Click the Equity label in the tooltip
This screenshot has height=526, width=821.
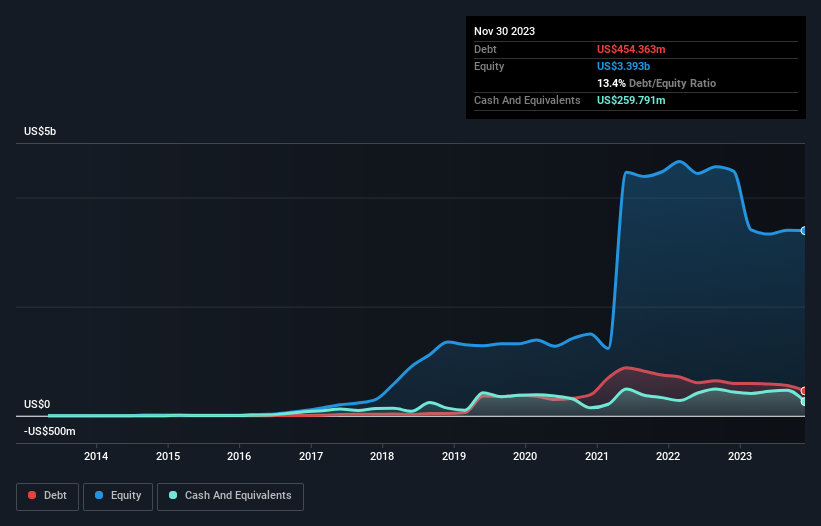point(489,66)
